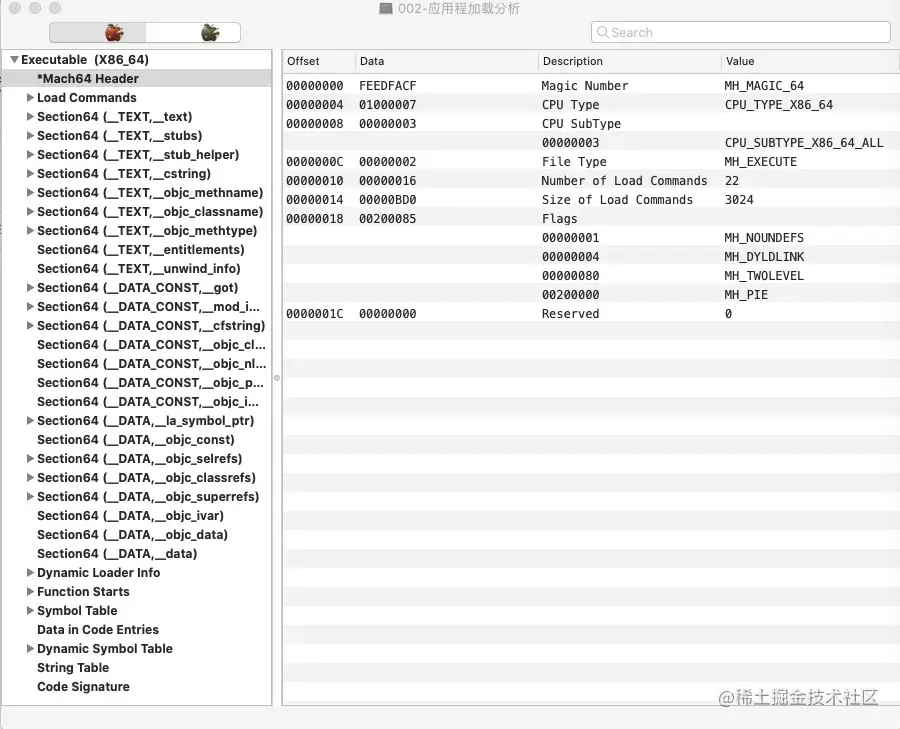Click the Data column header

(x=447, y=61)
